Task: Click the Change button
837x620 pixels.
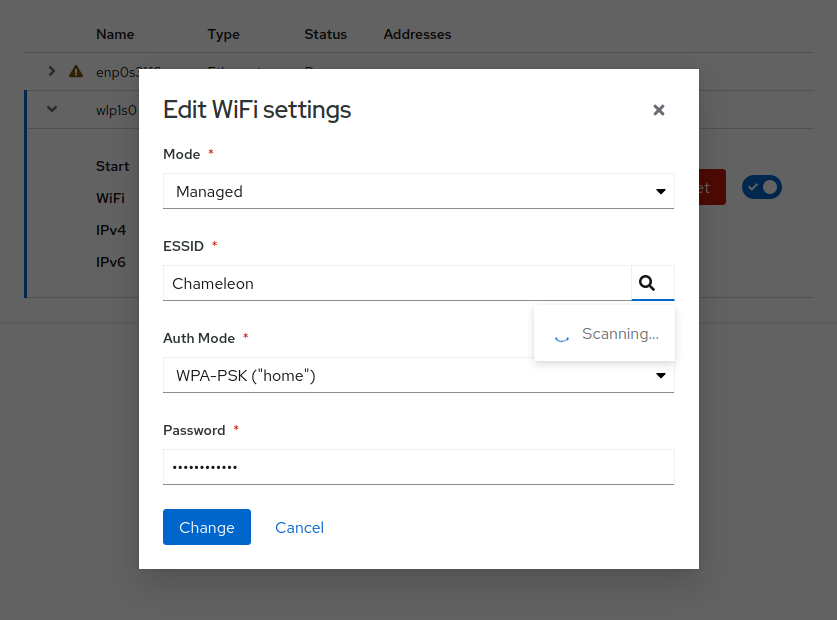Action: [x=206, y=527]
